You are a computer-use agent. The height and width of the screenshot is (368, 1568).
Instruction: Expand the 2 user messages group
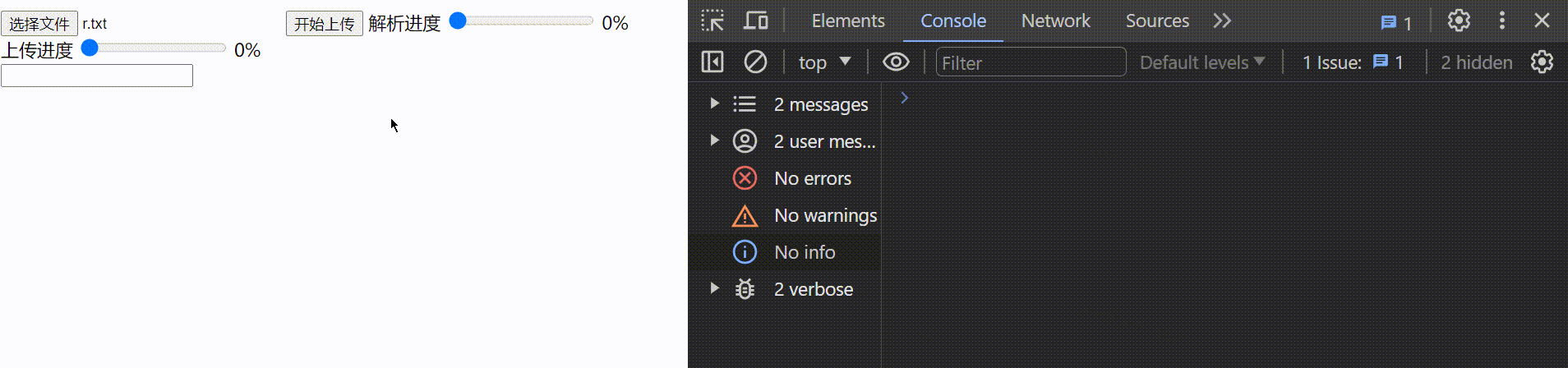(715, 140)
